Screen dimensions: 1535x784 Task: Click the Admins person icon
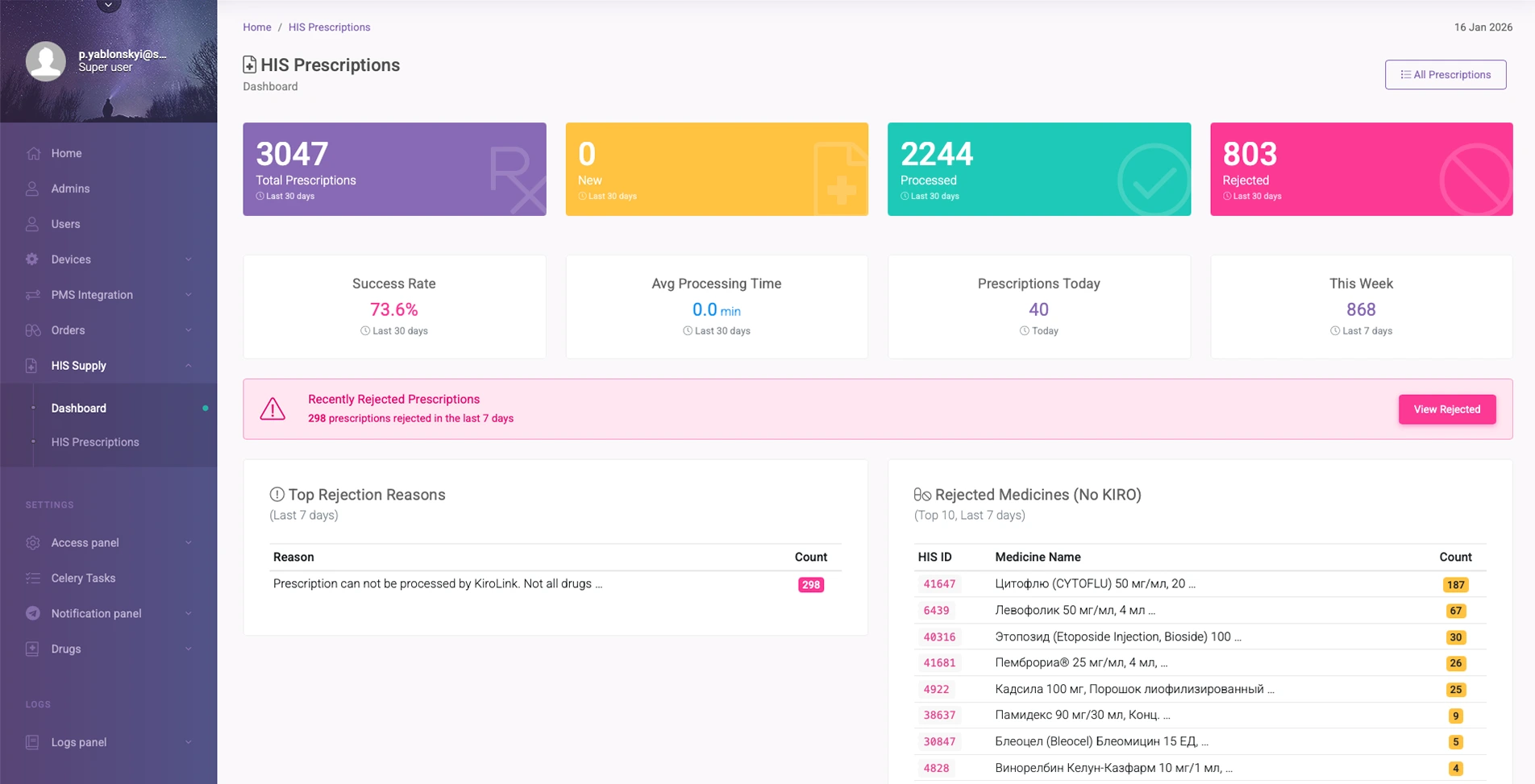tap(32, 189)
